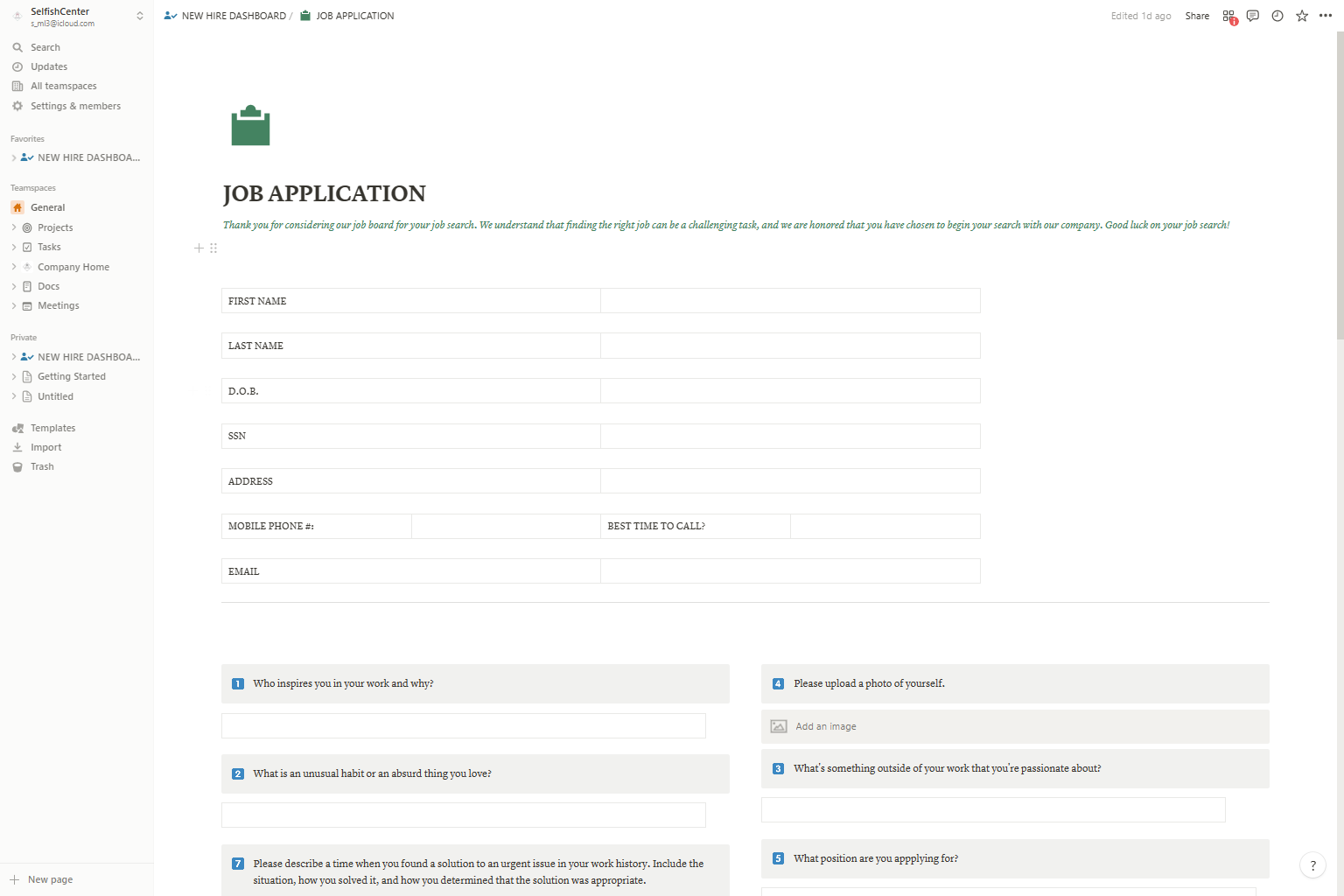Expand the Untitled page tree
The height and width of the screenshot is (896, 1344).
point(14,396)
